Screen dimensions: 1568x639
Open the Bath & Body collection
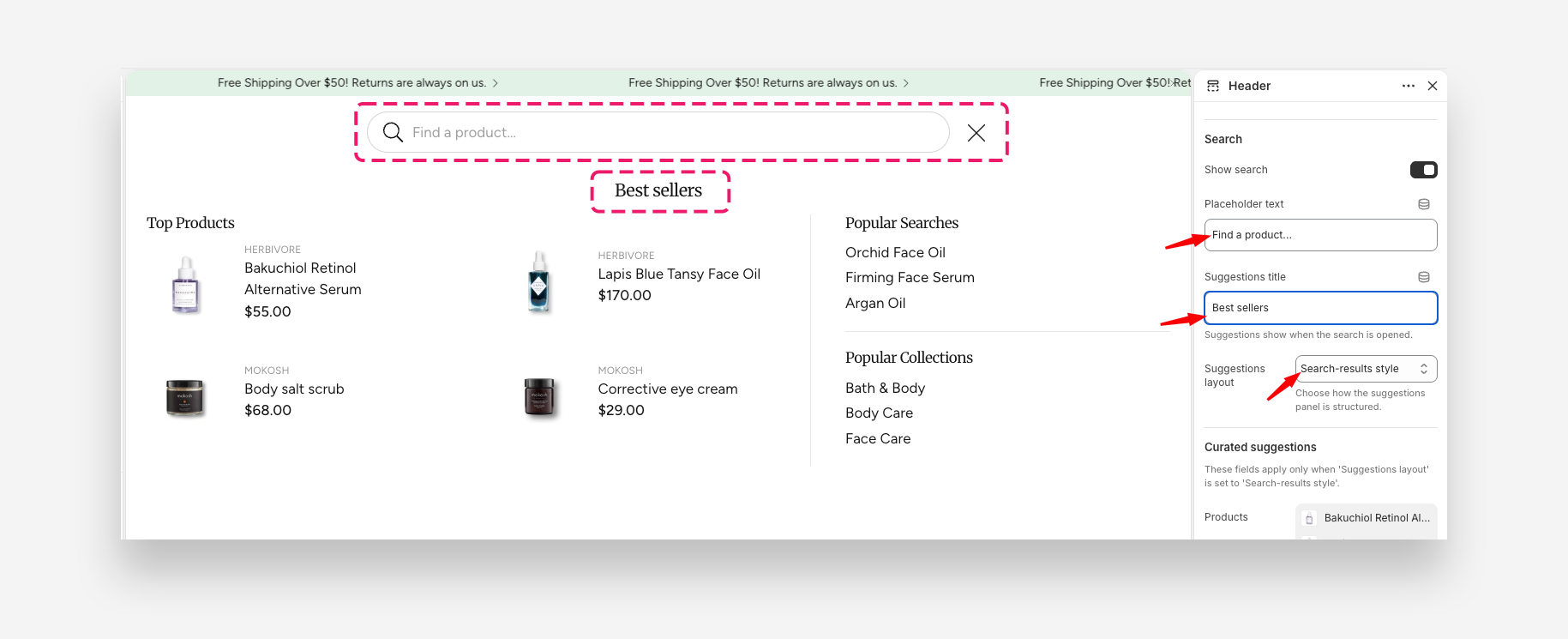[x=885, y=388]
